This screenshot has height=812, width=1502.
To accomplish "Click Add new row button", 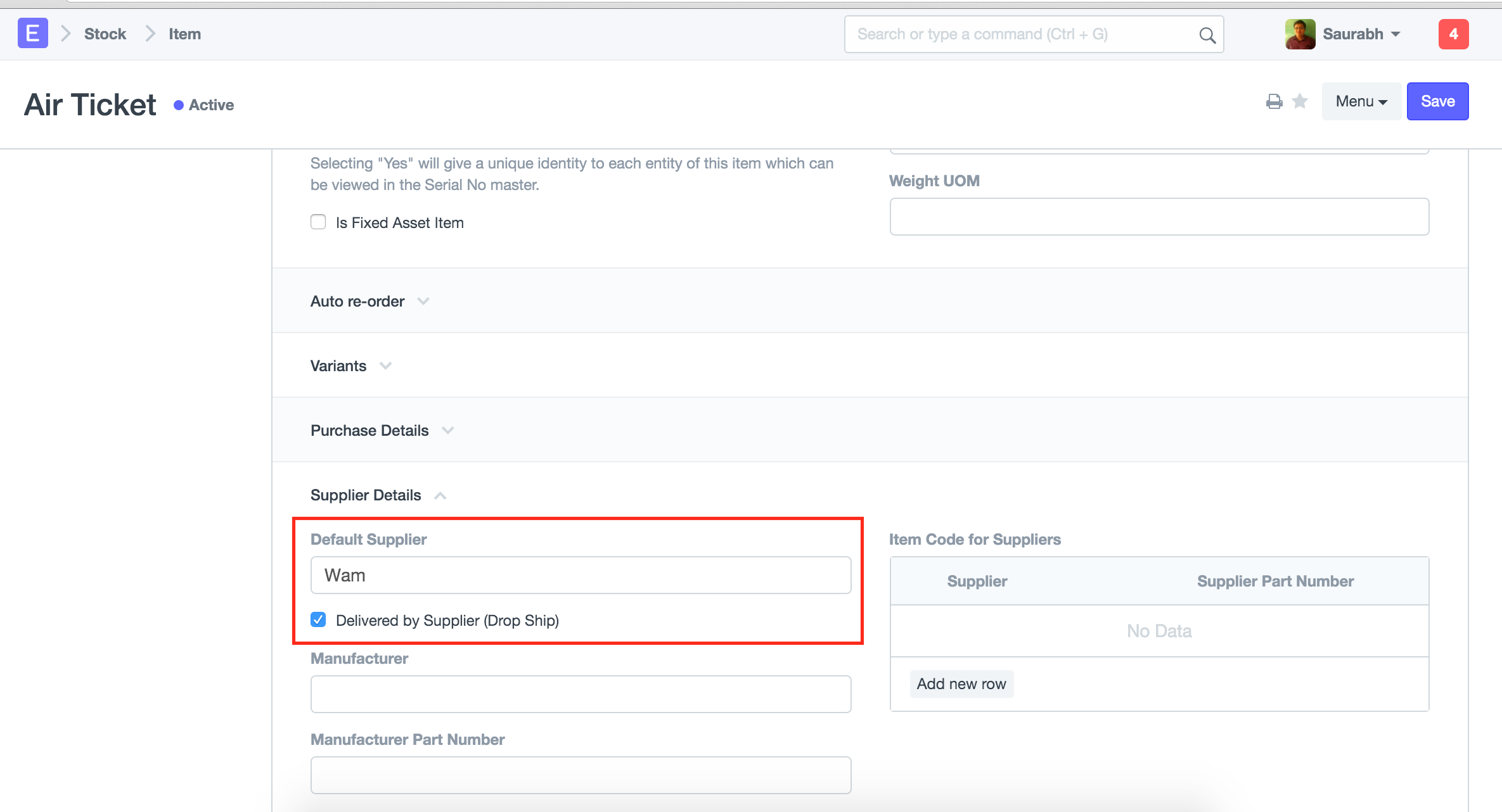I will [x=961, y=684].
